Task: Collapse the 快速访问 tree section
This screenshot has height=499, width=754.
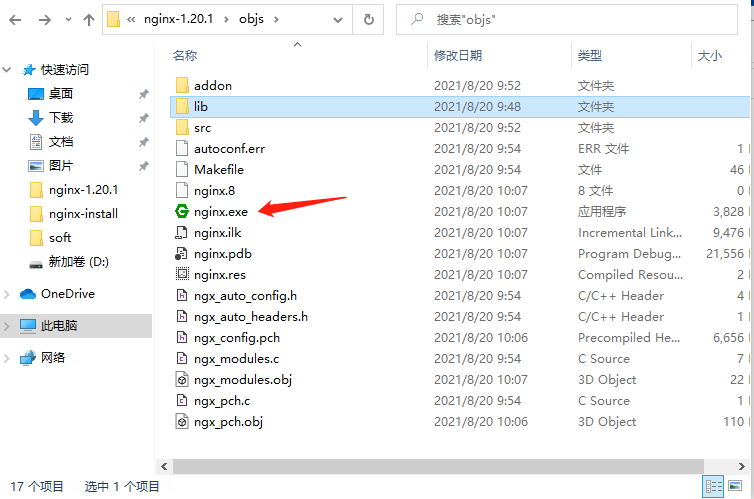Action: (7, 70)
